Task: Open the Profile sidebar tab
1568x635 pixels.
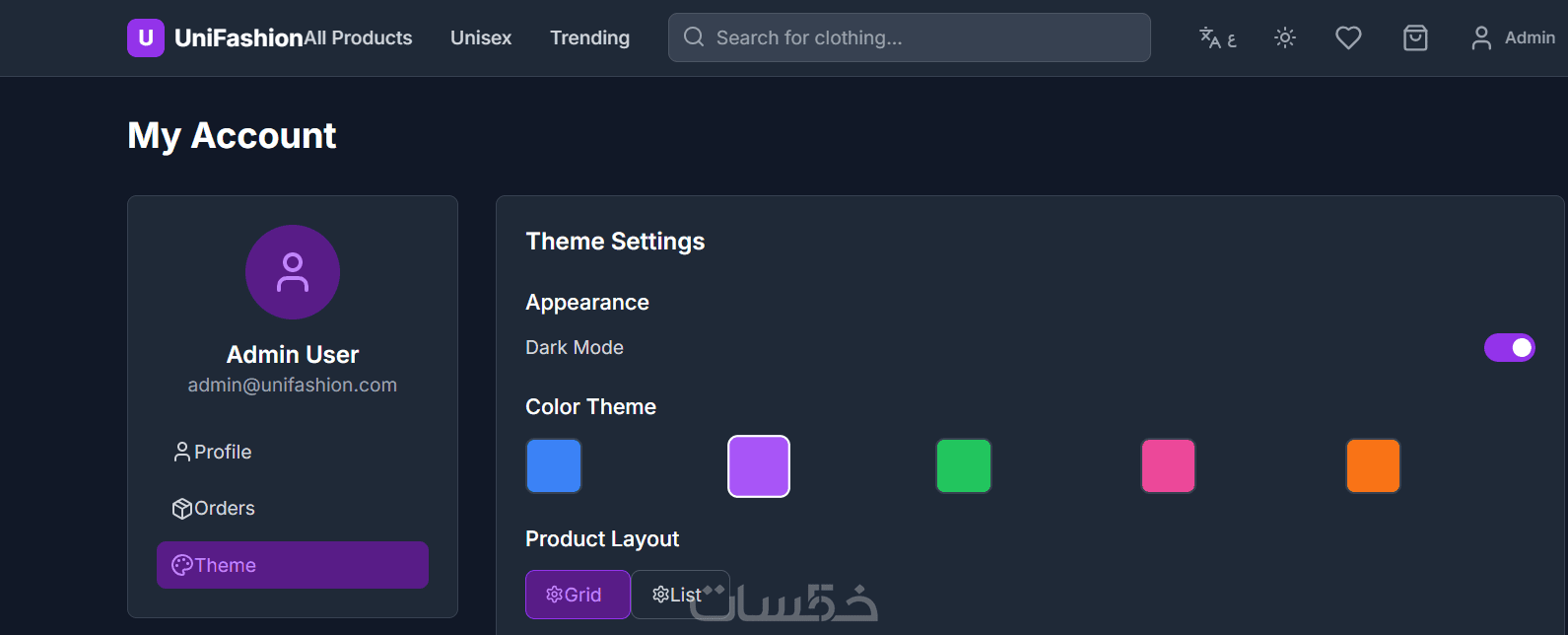Action: point(213,452)
